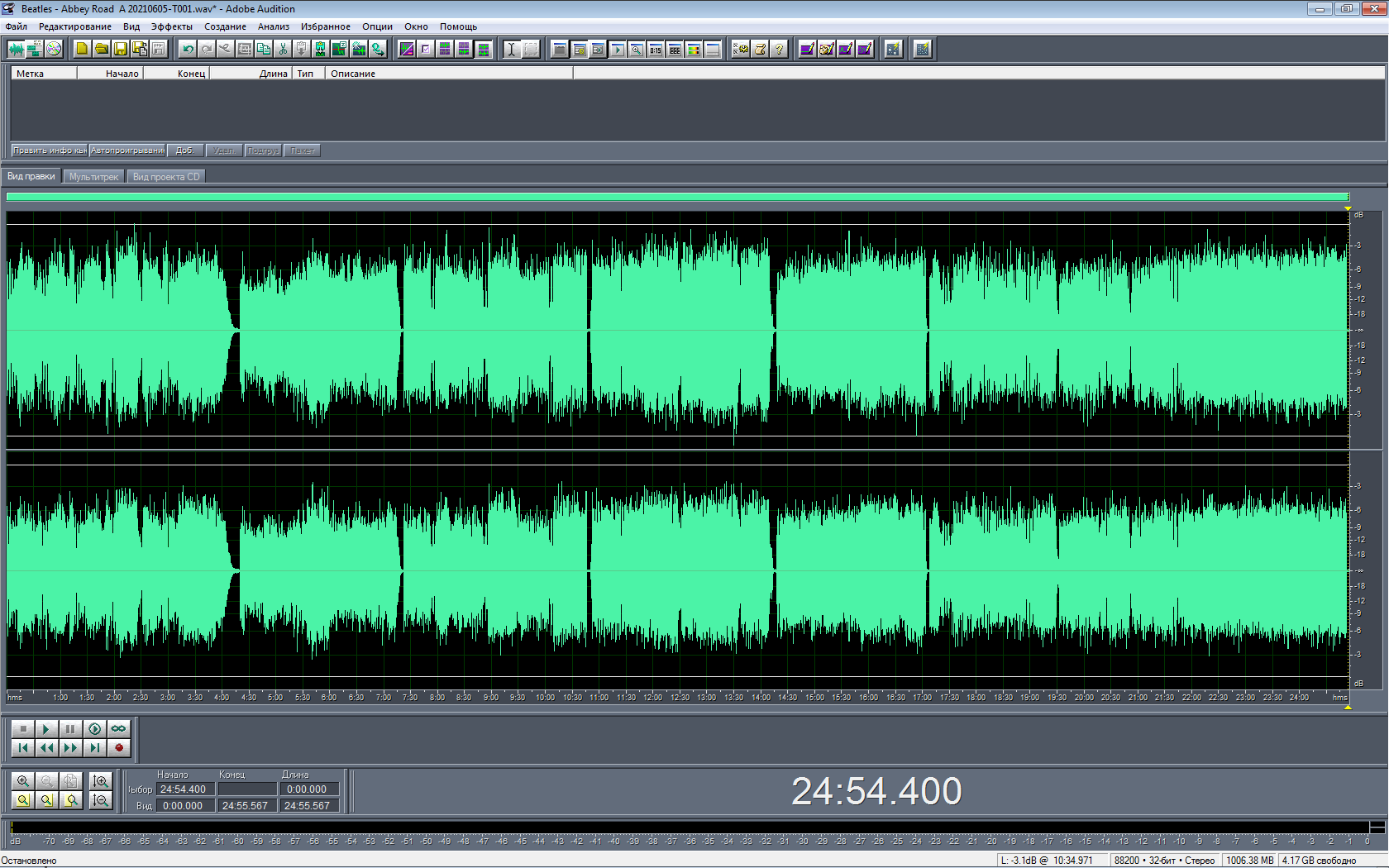Switch to Вид проекта CD tab
The height and width of the screenshot is (868, 1389).
pos(166,177)
